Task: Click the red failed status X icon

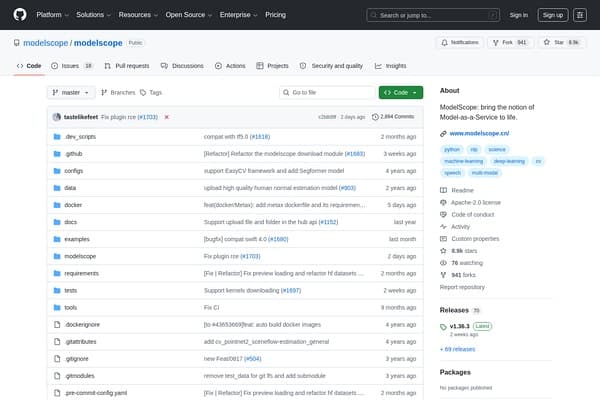Action: tap(167, 117)
